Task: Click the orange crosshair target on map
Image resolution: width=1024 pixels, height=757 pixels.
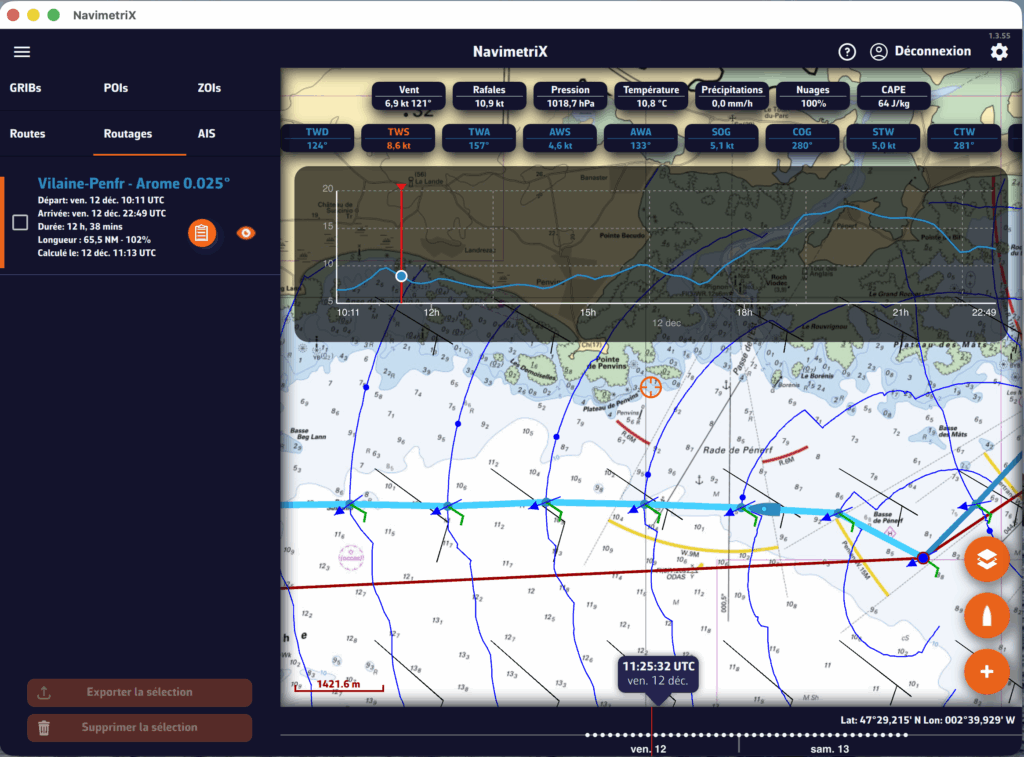Action: tap(651, 386)
